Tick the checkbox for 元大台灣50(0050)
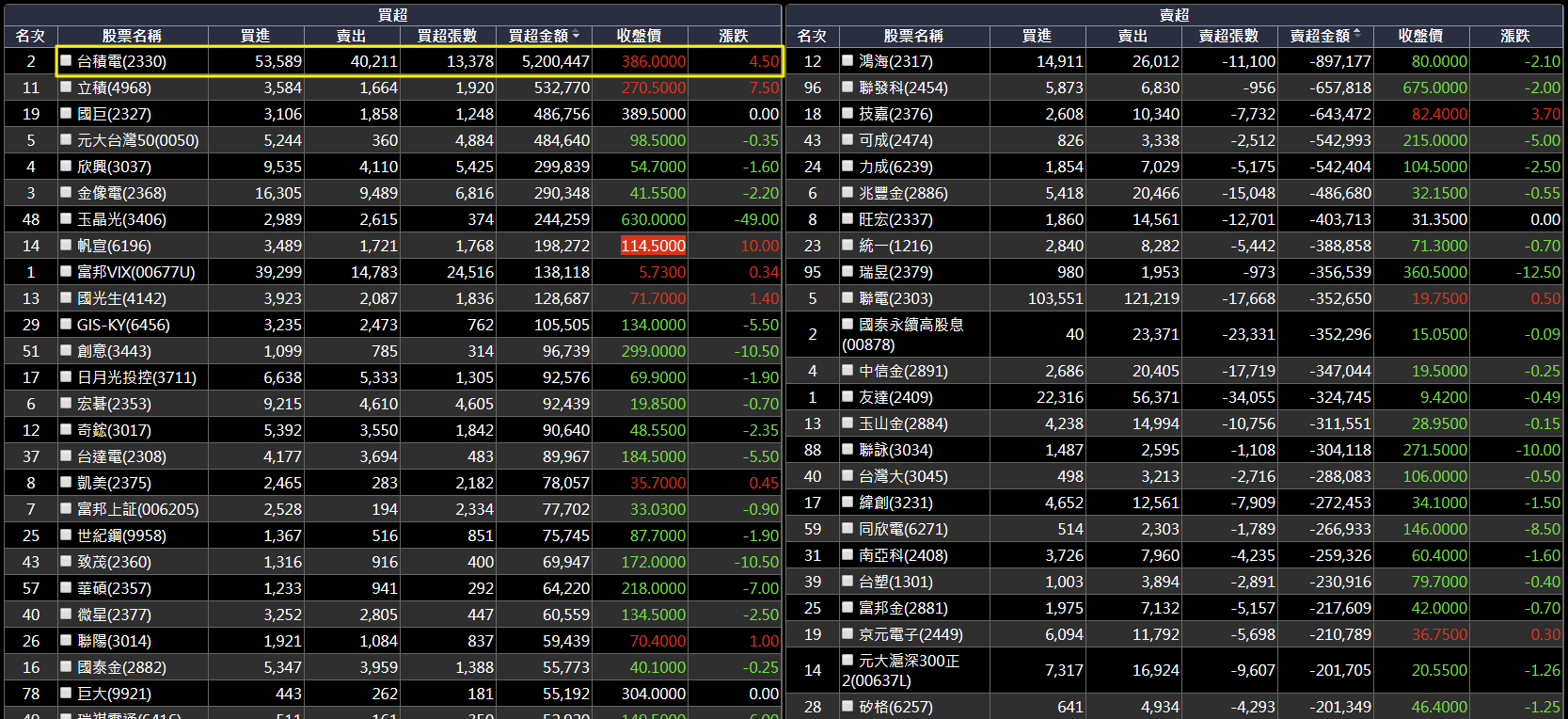The height and width of the screenshot is (719, 1568). click(66, 139)
